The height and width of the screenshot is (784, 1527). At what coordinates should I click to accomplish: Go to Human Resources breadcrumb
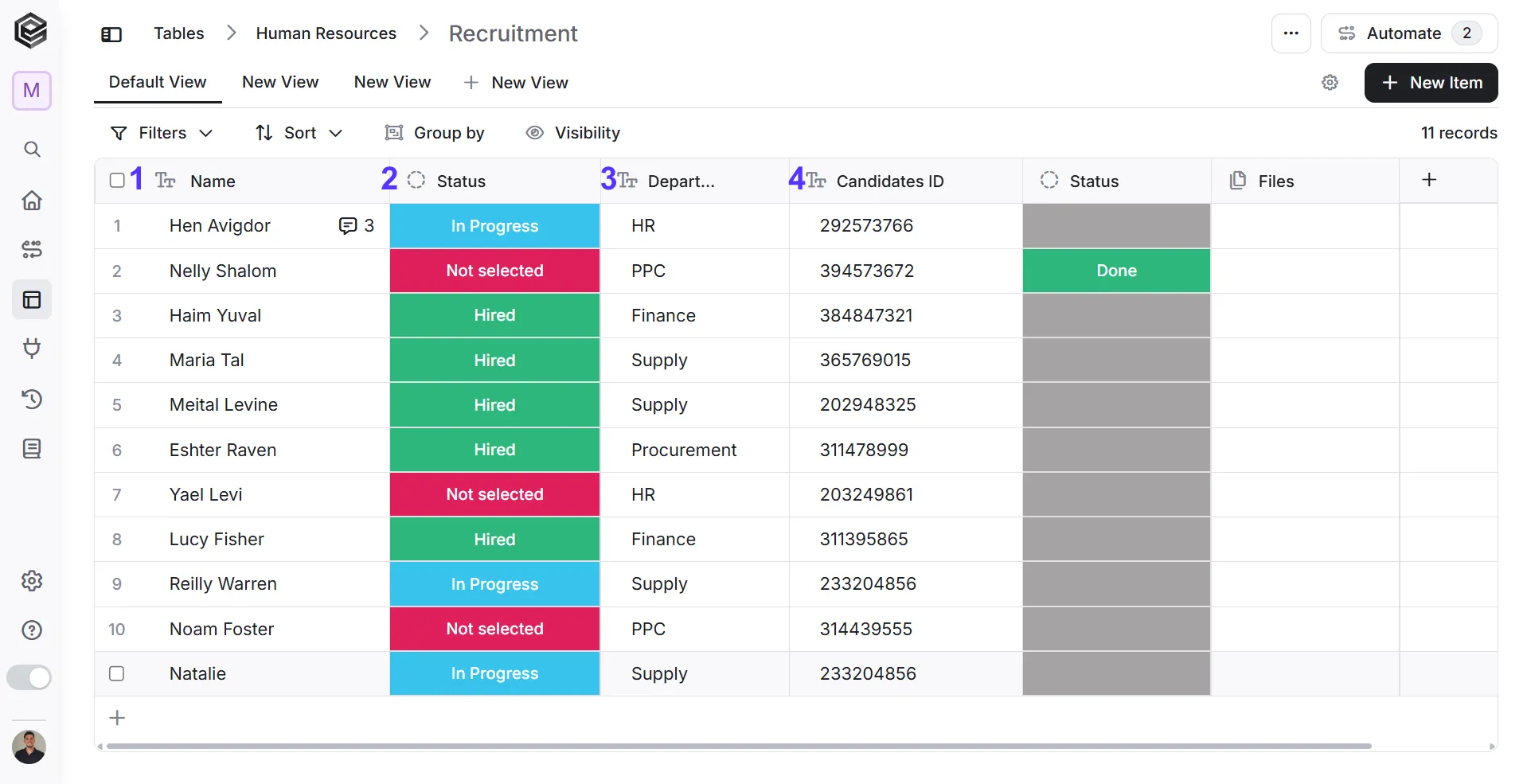[326, 33]
